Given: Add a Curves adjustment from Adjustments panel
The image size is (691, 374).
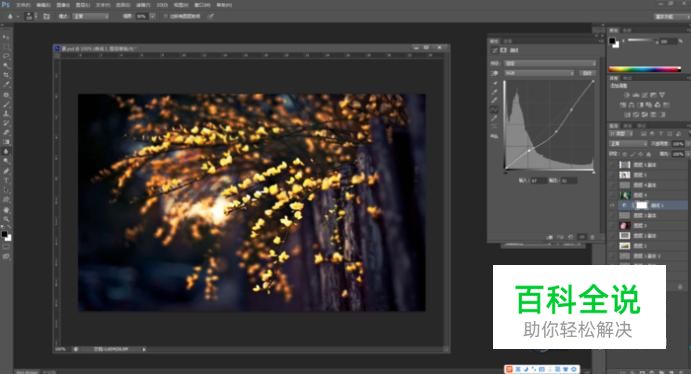Looking at the screenshot, I should [x=644, y=95].
